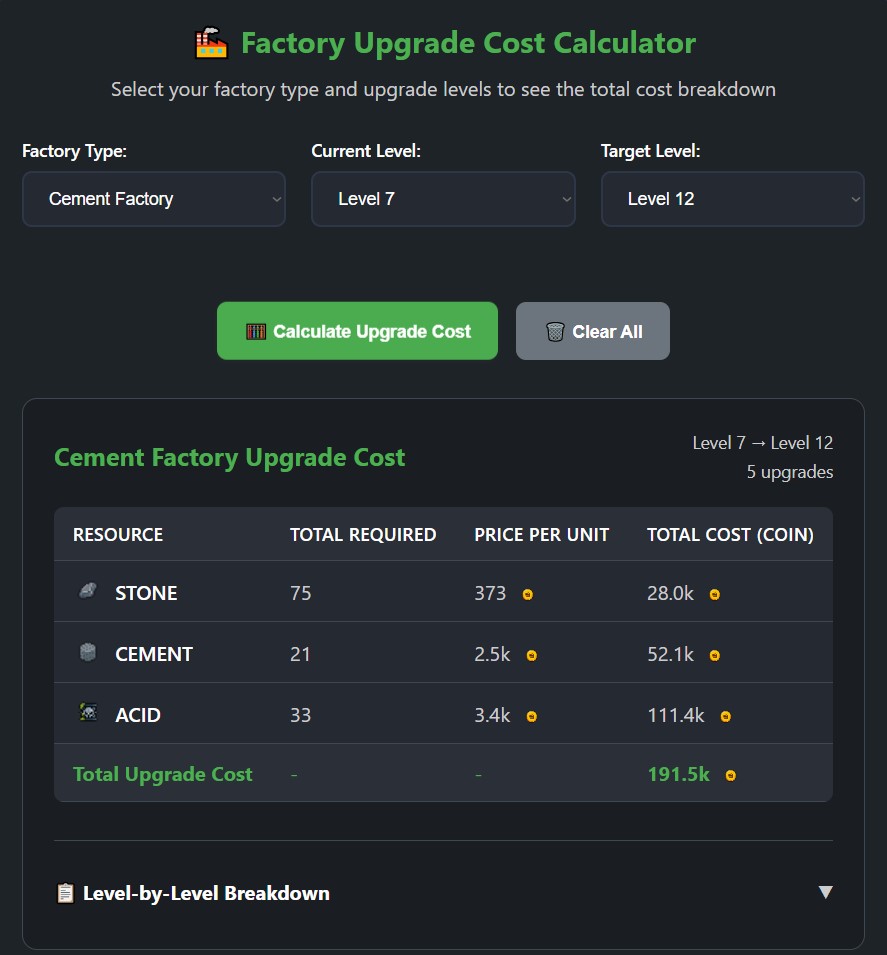Click the coin icon beside 52.1k

[x=714, y=655]
